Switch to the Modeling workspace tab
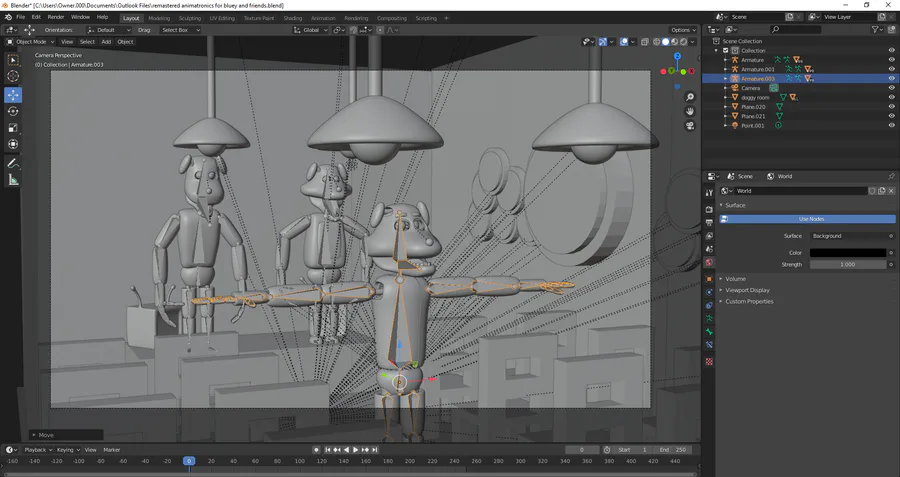 [159, 18]
